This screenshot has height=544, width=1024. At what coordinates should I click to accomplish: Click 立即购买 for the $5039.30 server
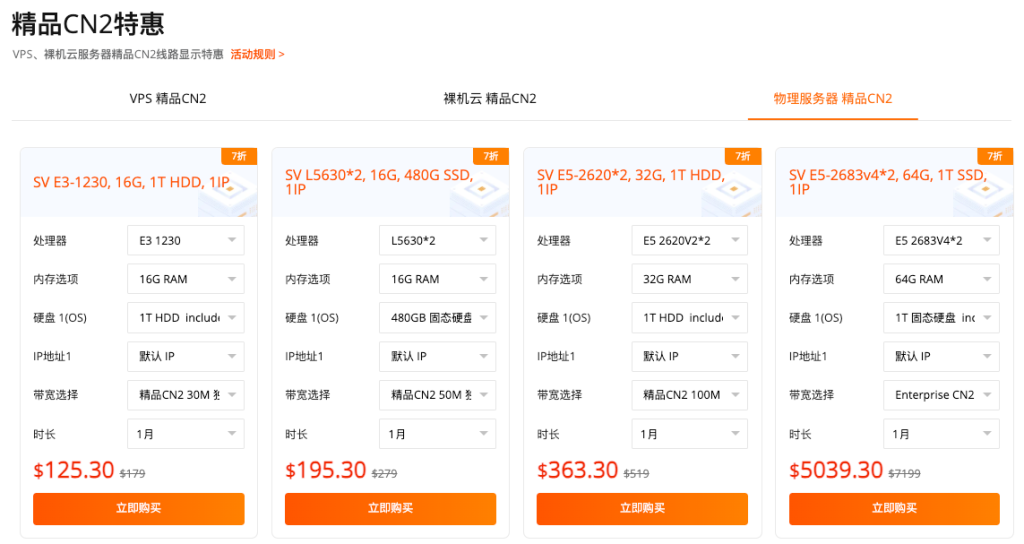[894, 509]
